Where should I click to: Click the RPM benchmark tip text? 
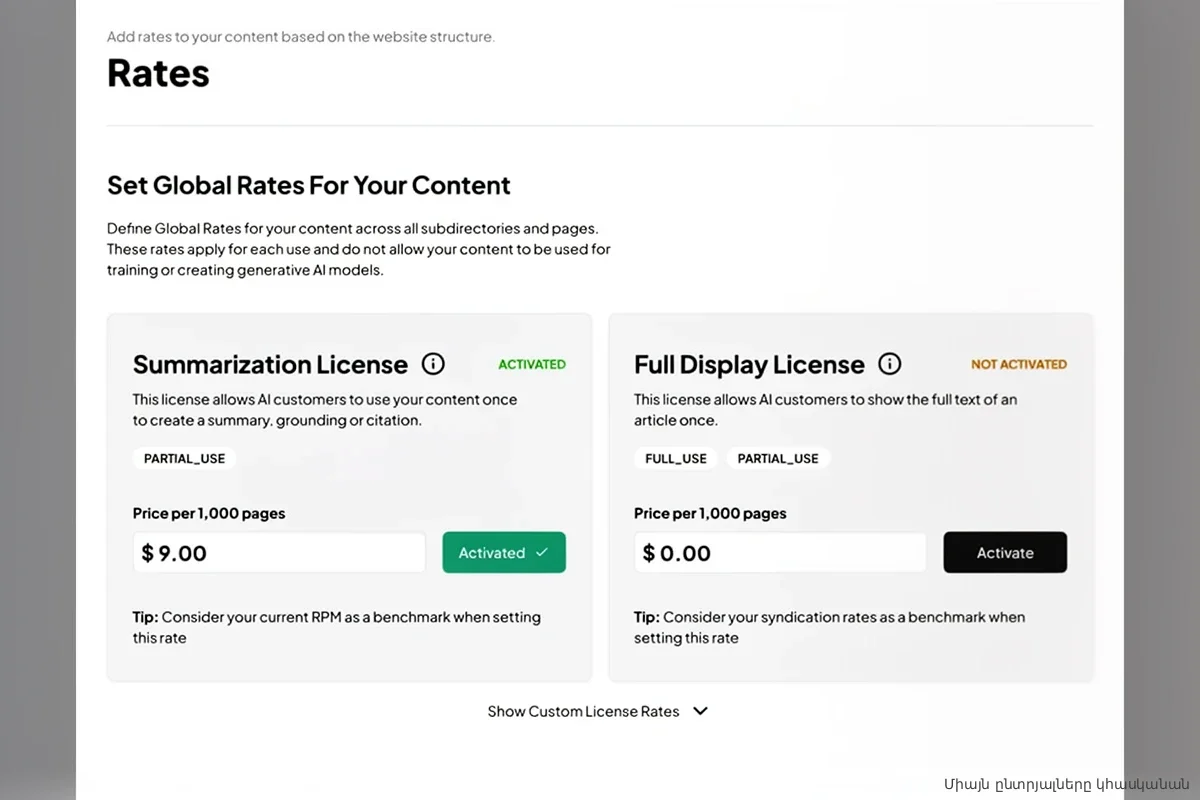(336, 627)
